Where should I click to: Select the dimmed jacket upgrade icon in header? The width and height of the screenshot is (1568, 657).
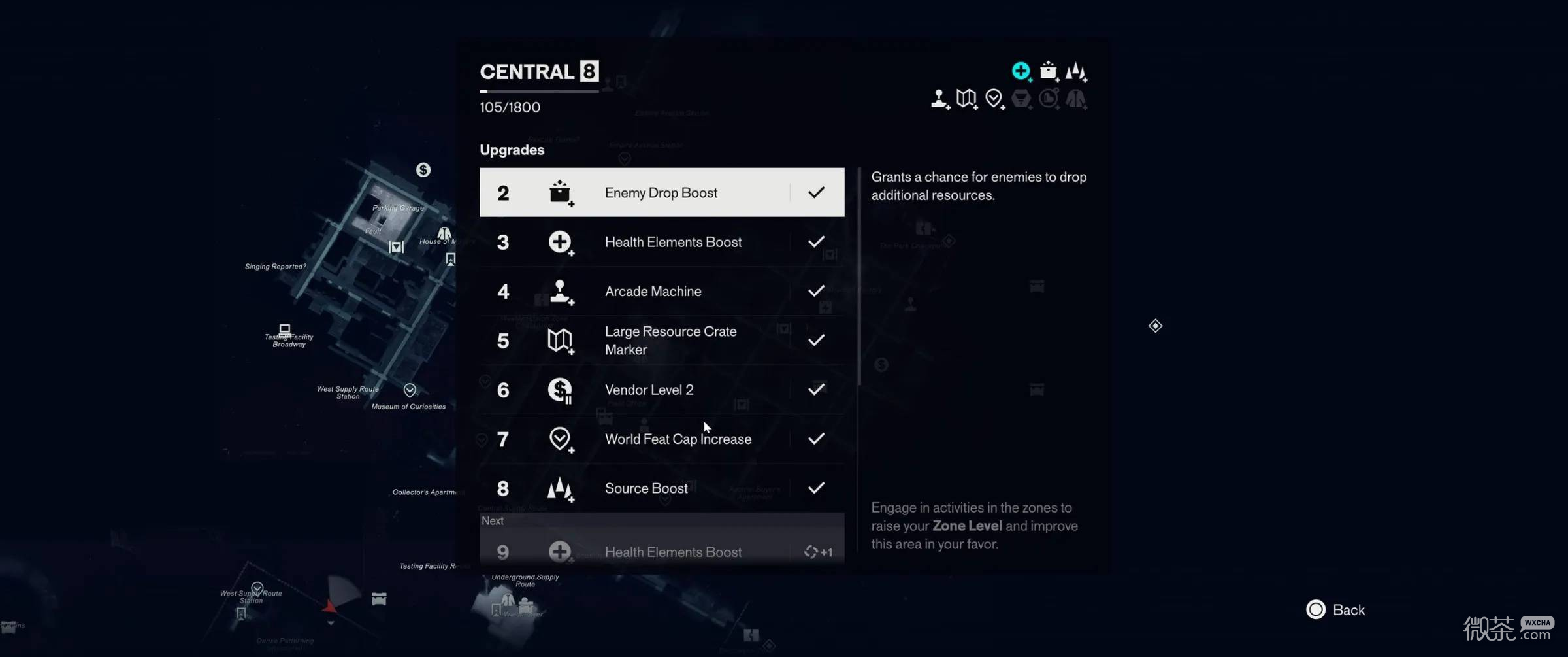(x=1076, y=99)
